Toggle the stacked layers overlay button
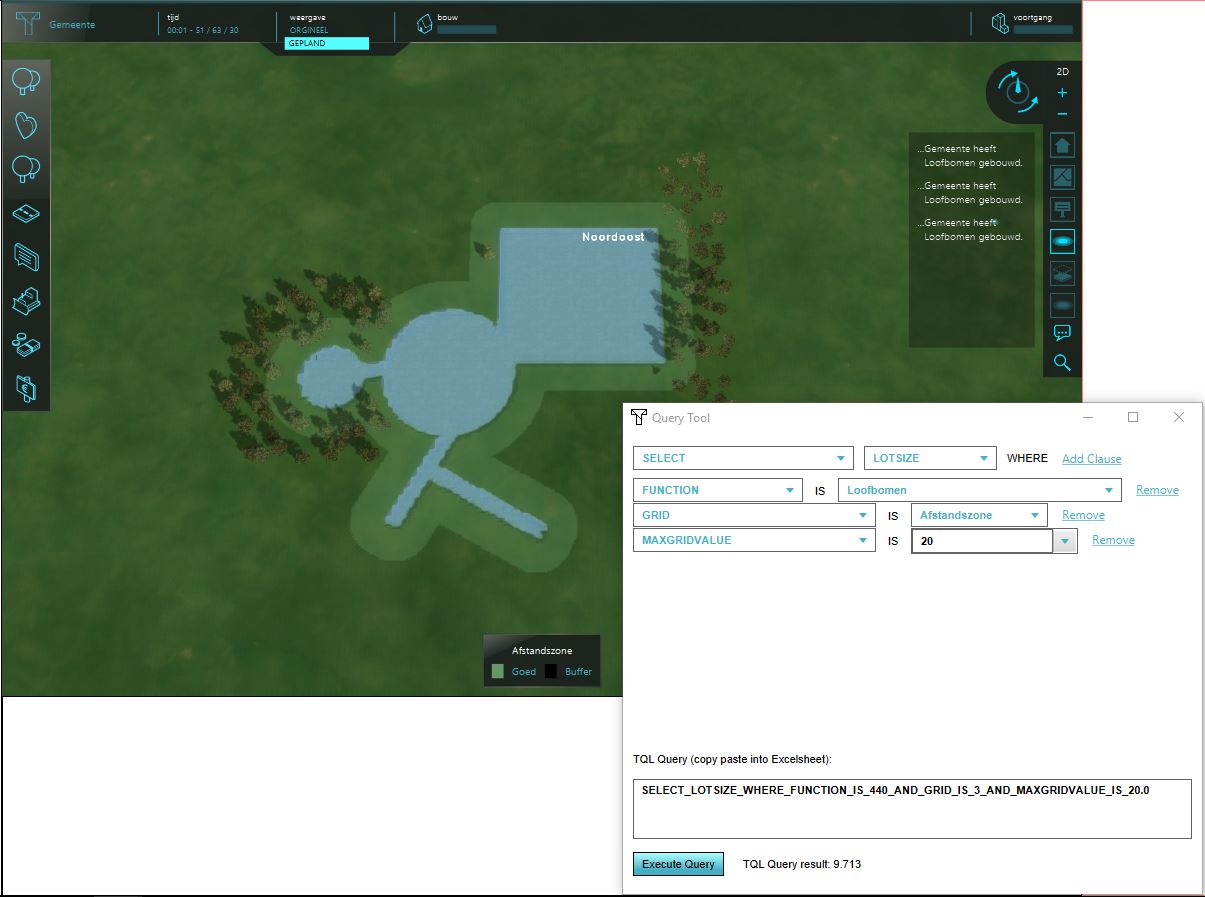This screenshot has width=1205, height=897. pos(1062,273)
